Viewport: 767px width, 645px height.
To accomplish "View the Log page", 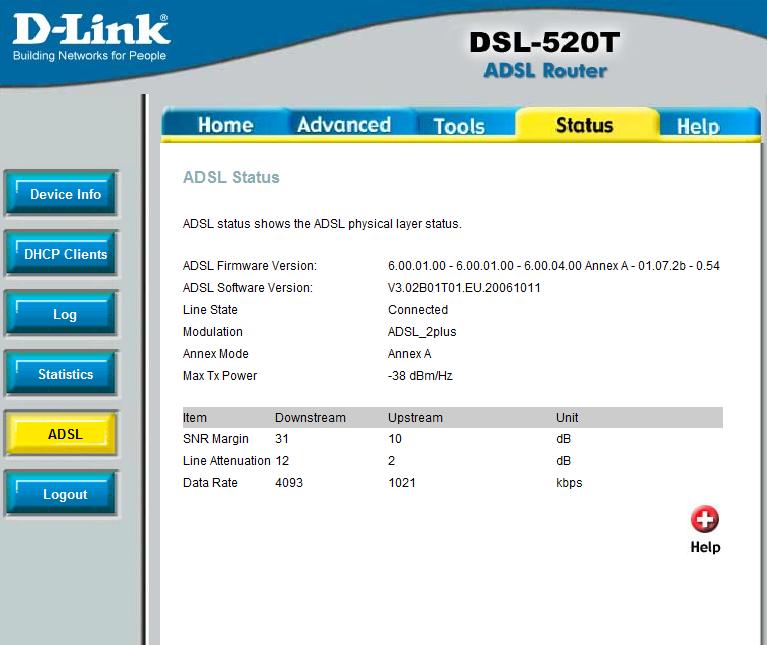I will tap(61, 314).
